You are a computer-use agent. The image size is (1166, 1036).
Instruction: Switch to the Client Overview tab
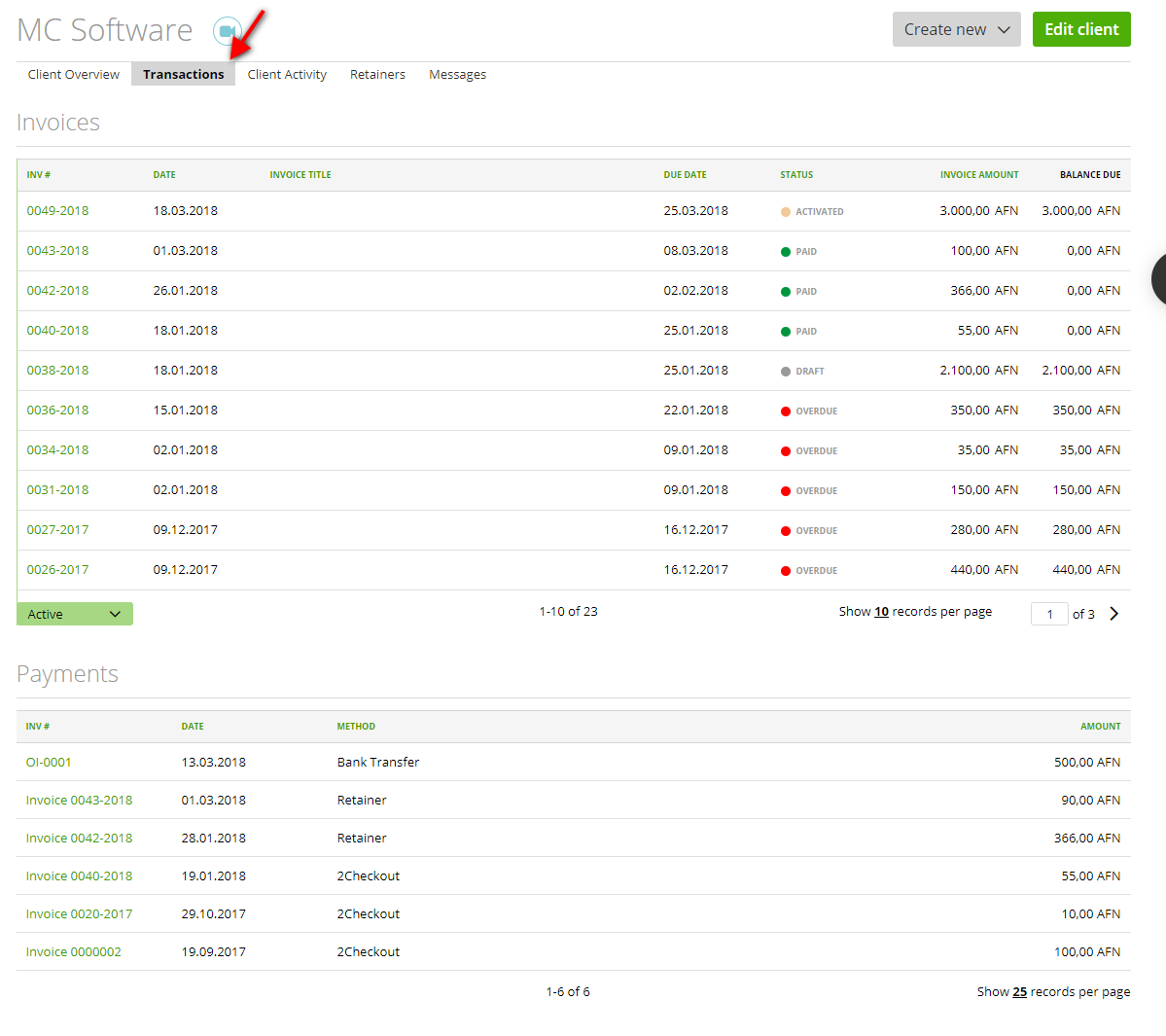coord(73,74)
